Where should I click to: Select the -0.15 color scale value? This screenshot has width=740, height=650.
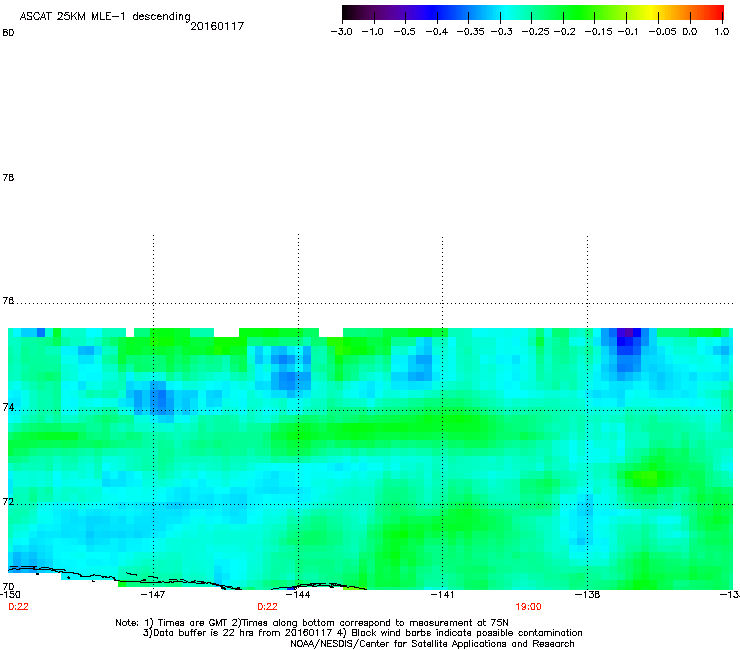pos(598,32)
